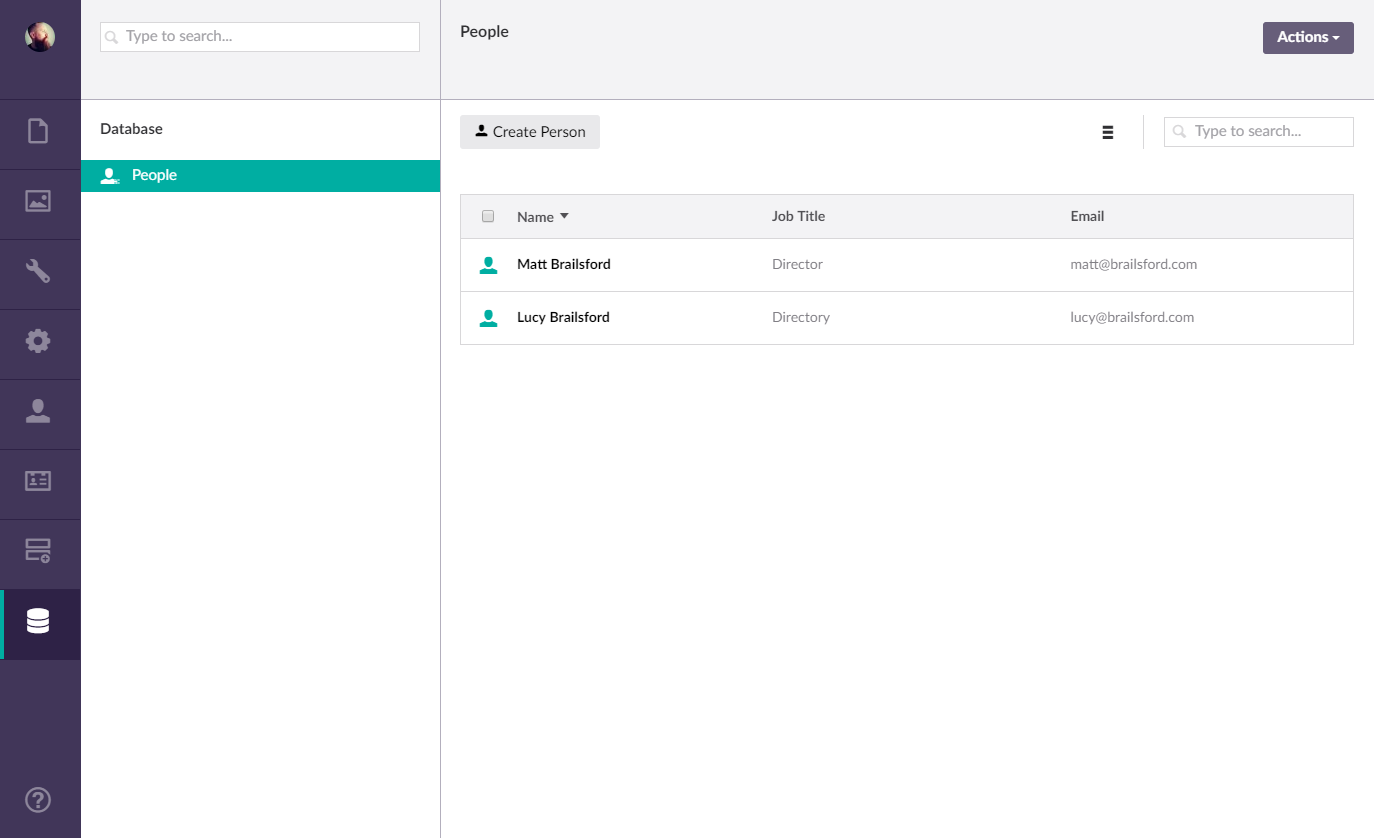
Task: Focus the list search field above the table
Action: pyautogui.click(x=1259, y=132)
